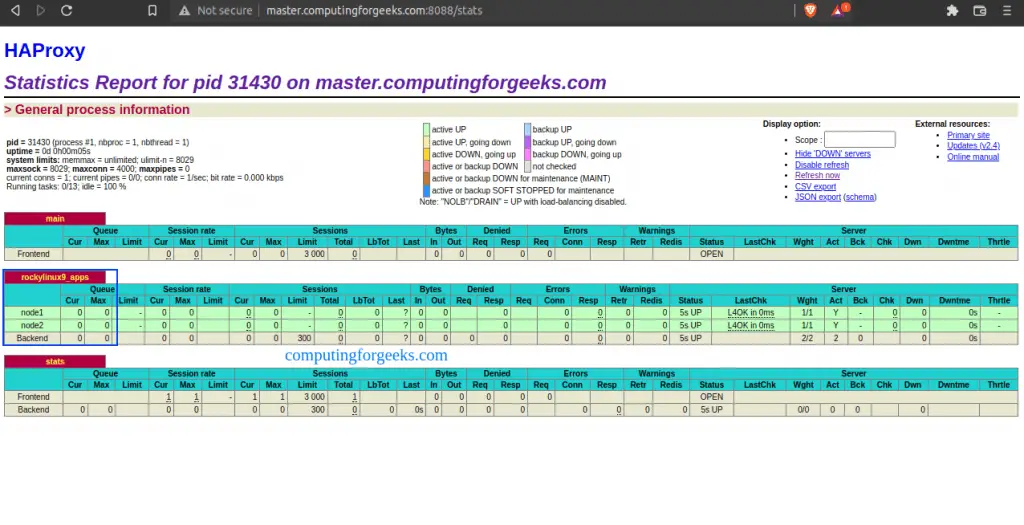This screenshot has width=1024, height=525.
Task: Click rockylinux9_apps Backend sessions limit 300
Action: 304,338
